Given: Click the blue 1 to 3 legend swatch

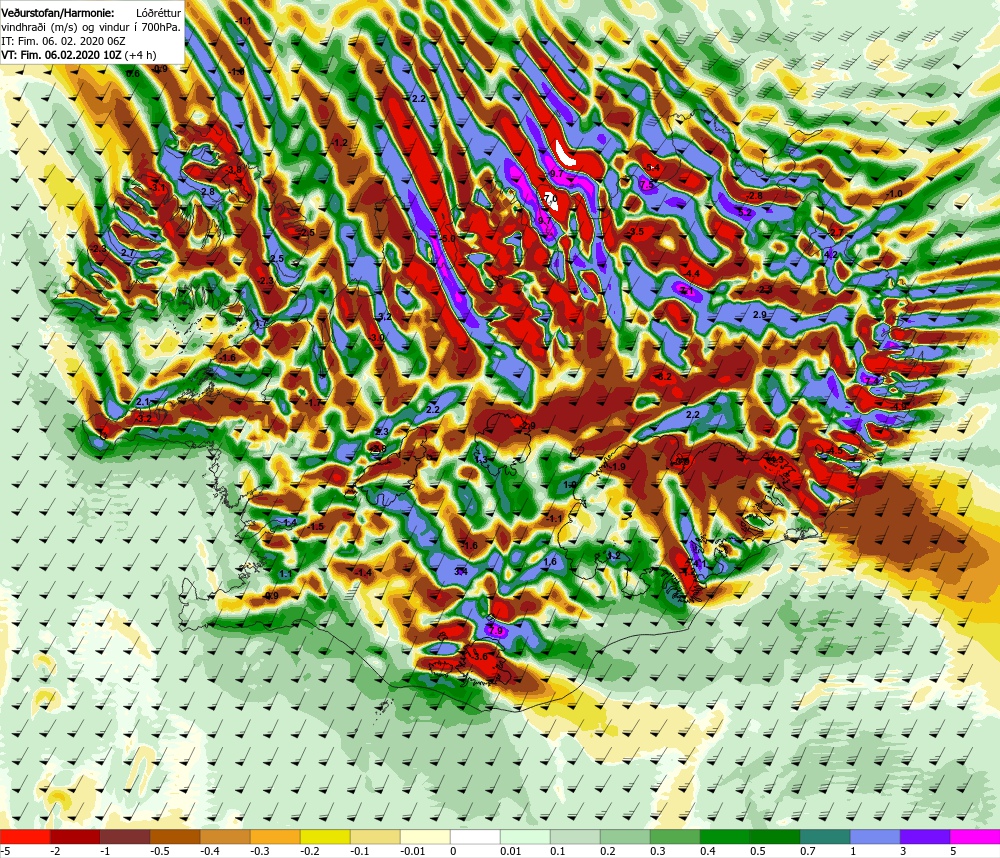Looking at the screenshot, I should (x=875, y=837).
